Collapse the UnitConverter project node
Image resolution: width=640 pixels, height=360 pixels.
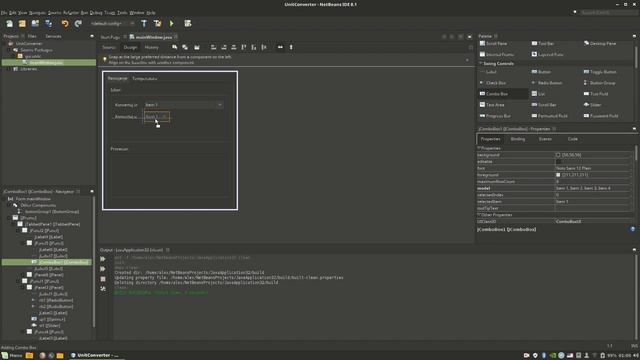pos(5,43)
